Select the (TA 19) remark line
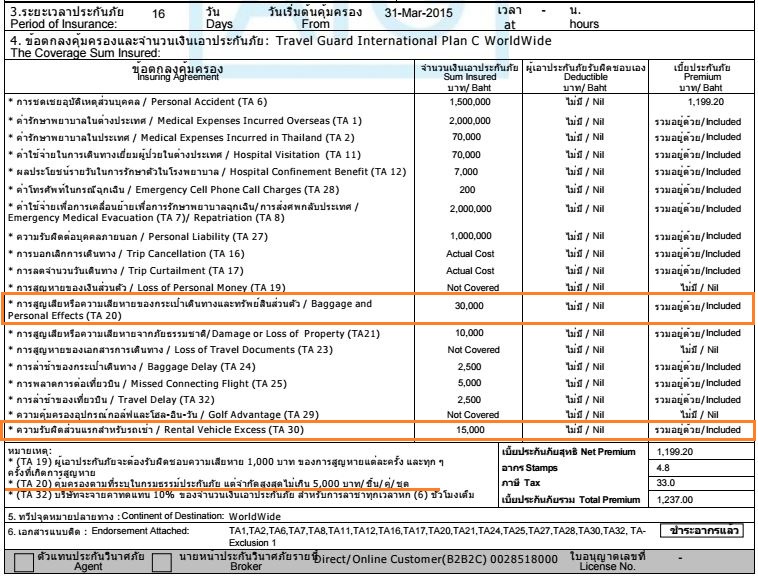This screenshot has height=577, width=758. (226, 467)
